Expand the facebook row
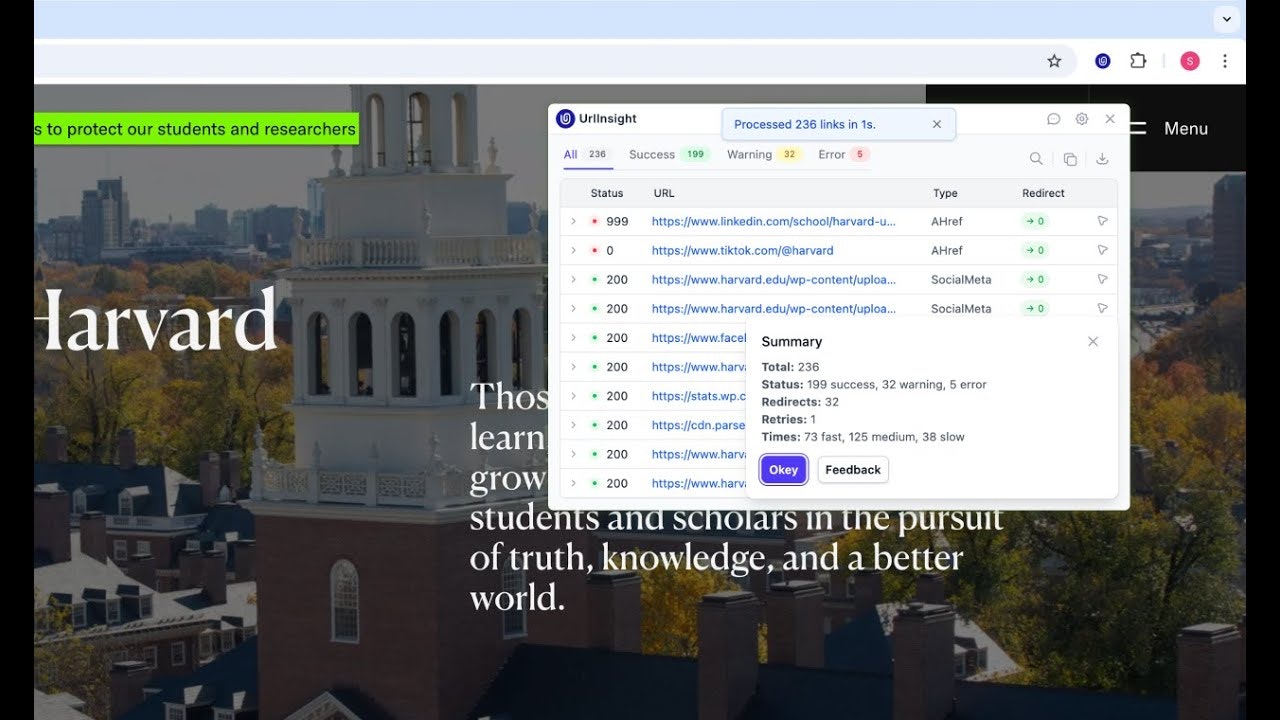This screenshot has width=1280, height=720. tap(574, 337)
